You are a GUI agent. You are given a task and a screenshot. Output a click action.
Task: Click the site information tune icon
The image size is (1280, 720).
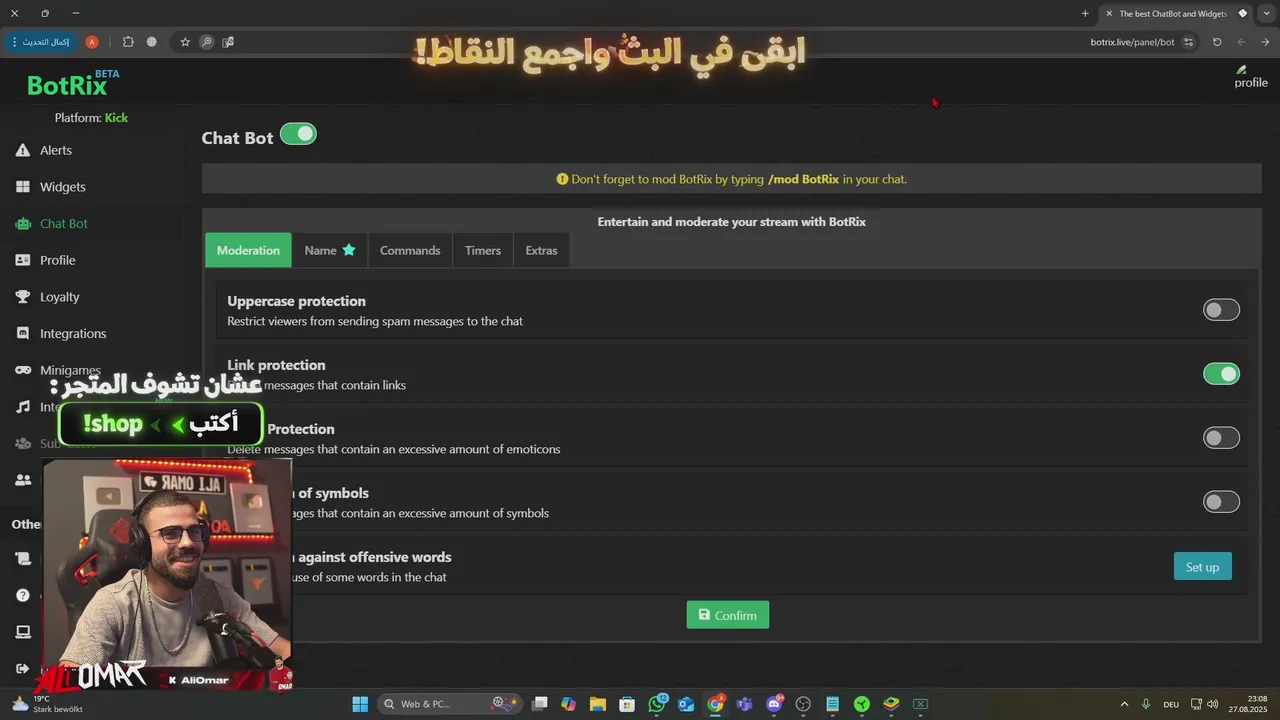pyautogui.click(x=1188, y=42)
